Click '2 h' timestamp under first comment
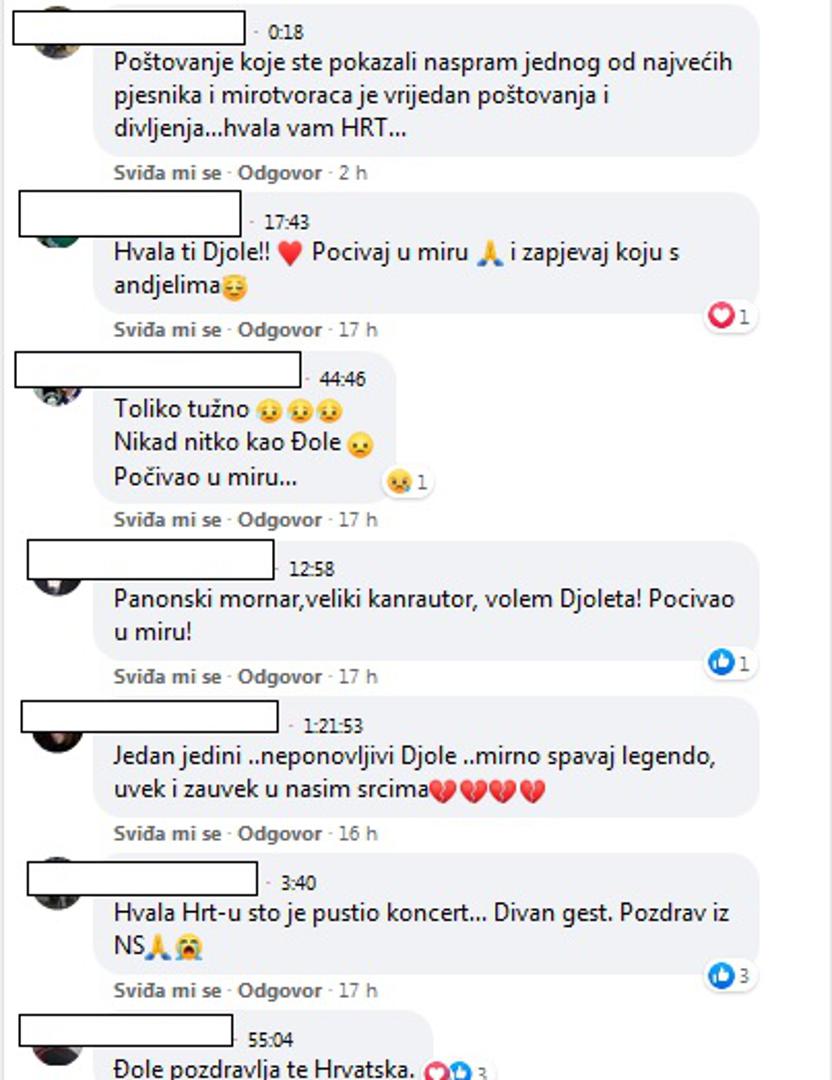Screen dimensions: 832x1080 point(353,173)
